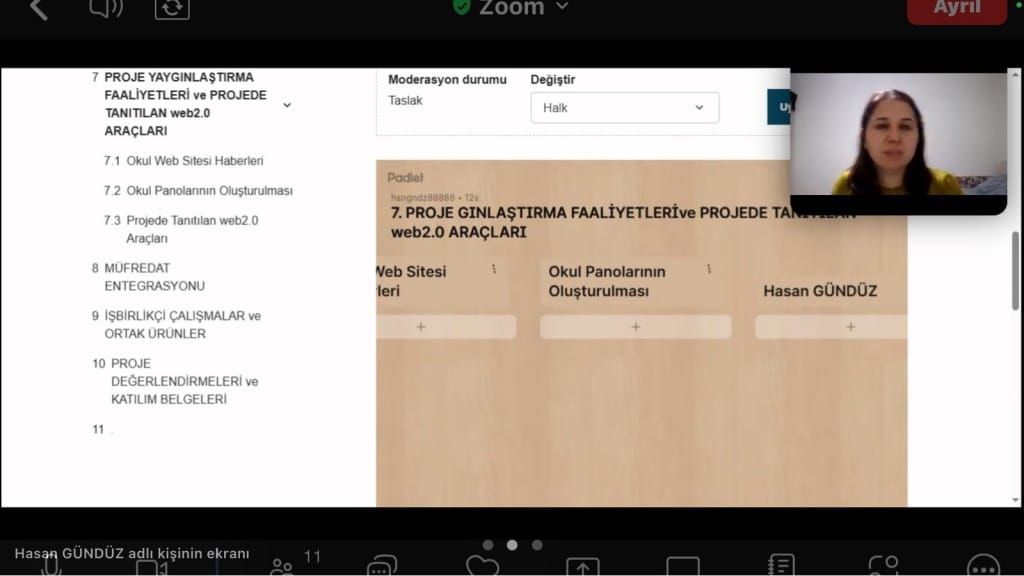Open the chat bubbles icon
Image resolution: width=1024 pixels, height=576 pixels.
[x=382, y=566]
